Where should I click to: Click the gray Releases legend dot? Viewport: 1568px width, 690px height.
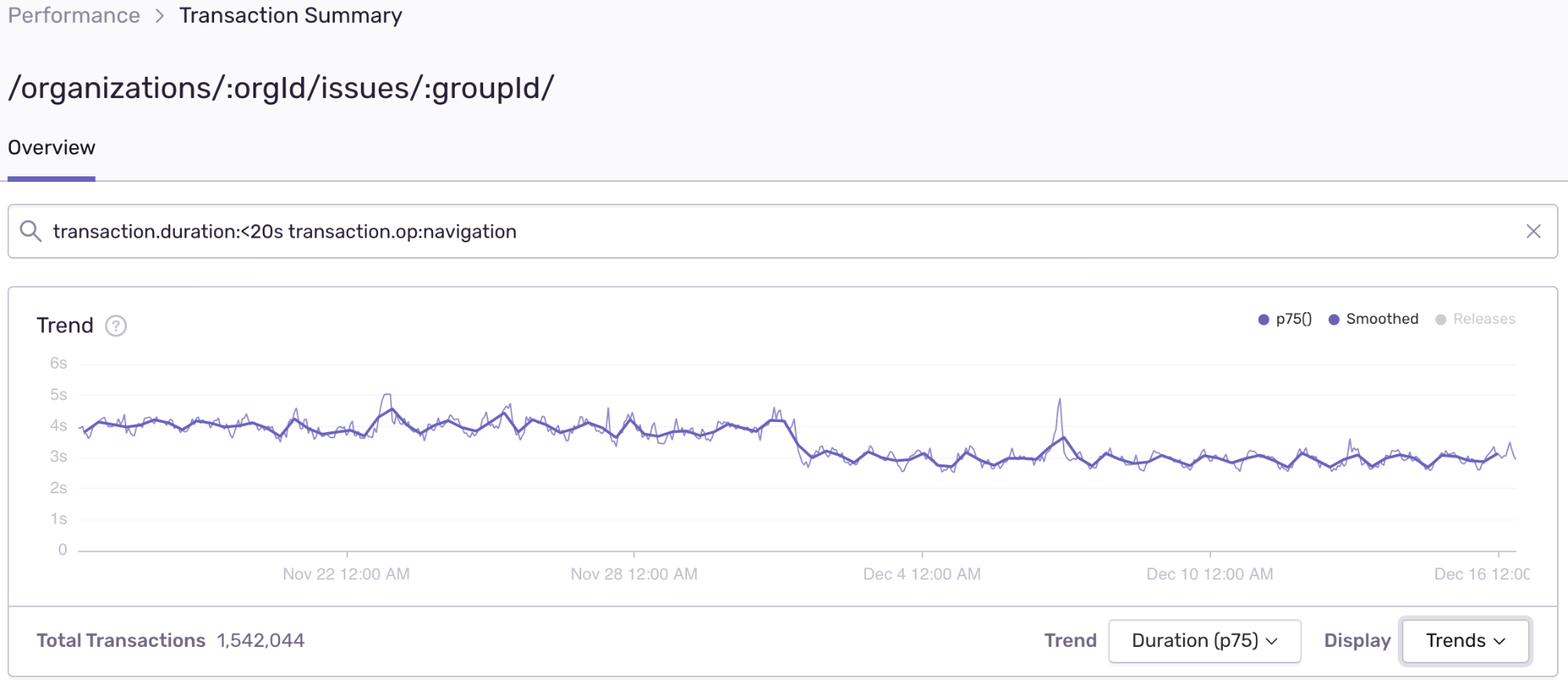pyautogui.click(x=1441, y=320)
